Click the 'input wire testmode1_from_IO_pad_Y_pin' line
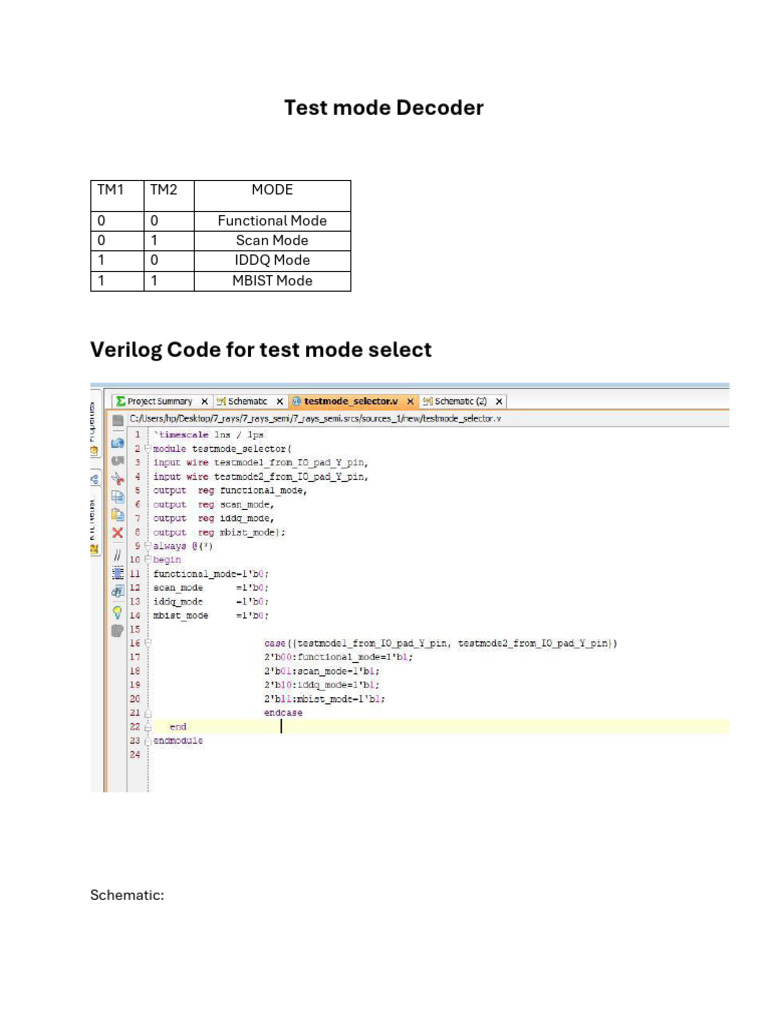768x1024 pixels. tap(261, 463)
